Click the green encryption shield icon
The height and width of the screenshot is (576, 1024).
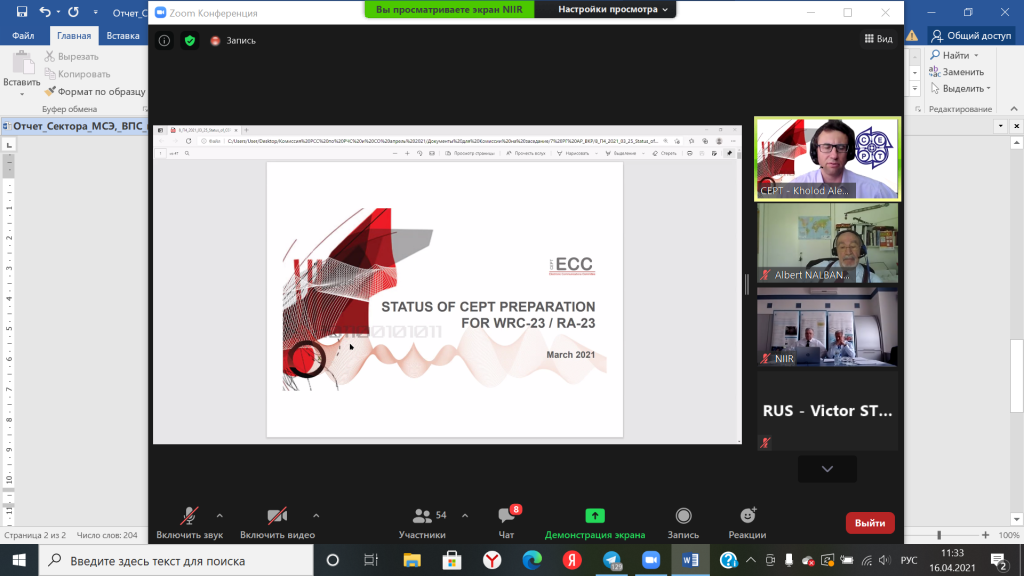click(x=190, y=40)
